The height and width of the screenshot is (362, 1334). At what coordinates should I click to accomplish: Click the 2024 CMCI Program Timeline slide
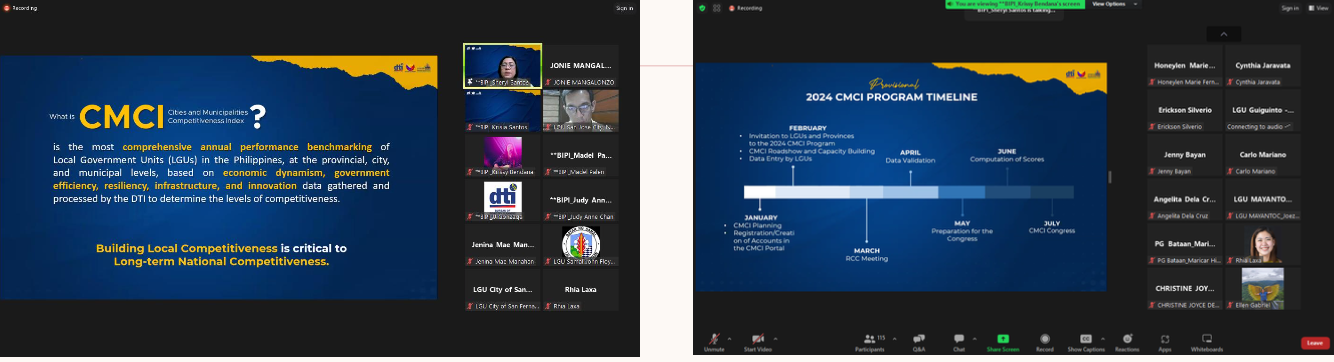[x=900, y=178]
